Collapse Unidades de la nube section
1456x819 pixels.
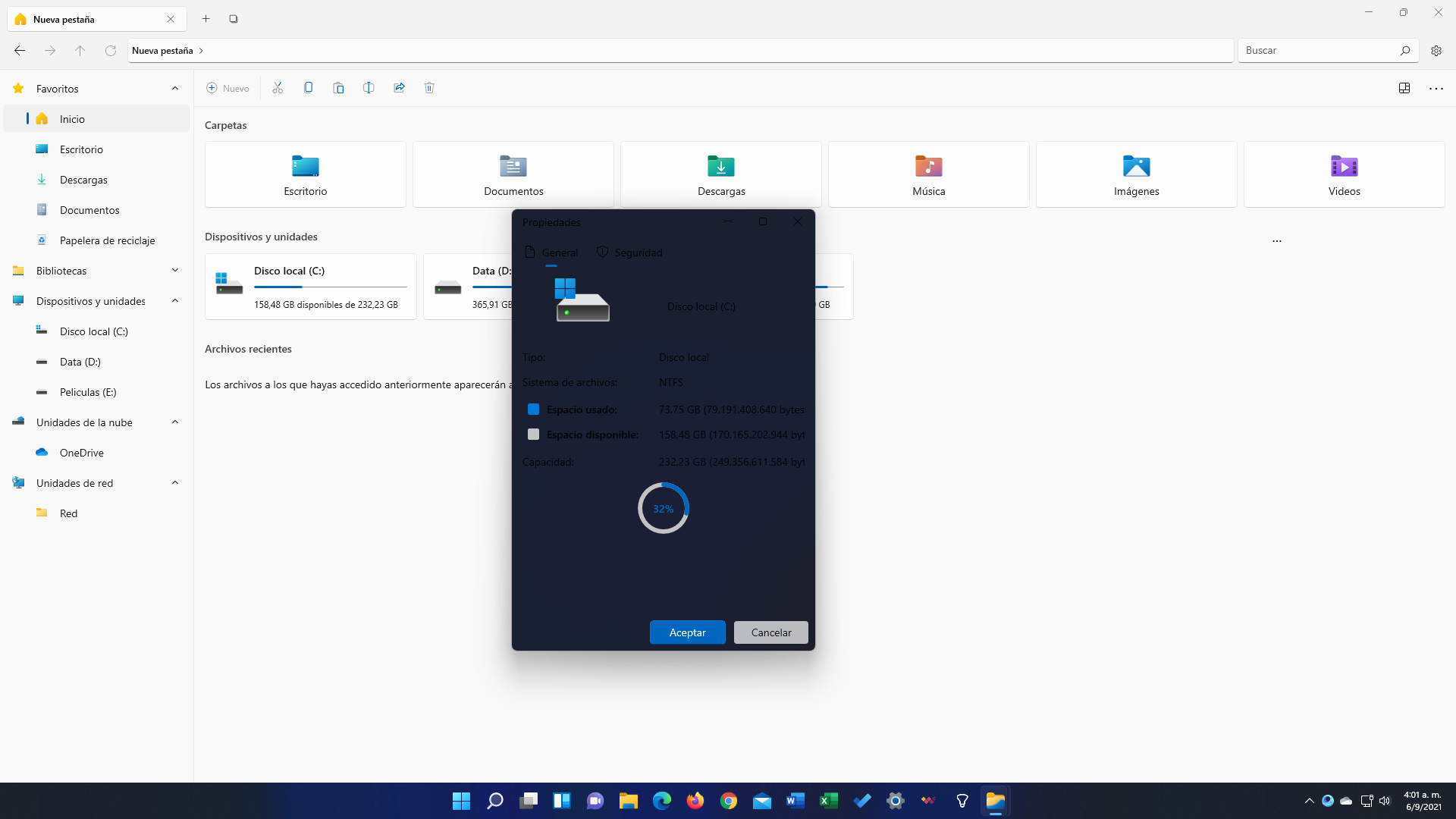(x=175, y=422)
